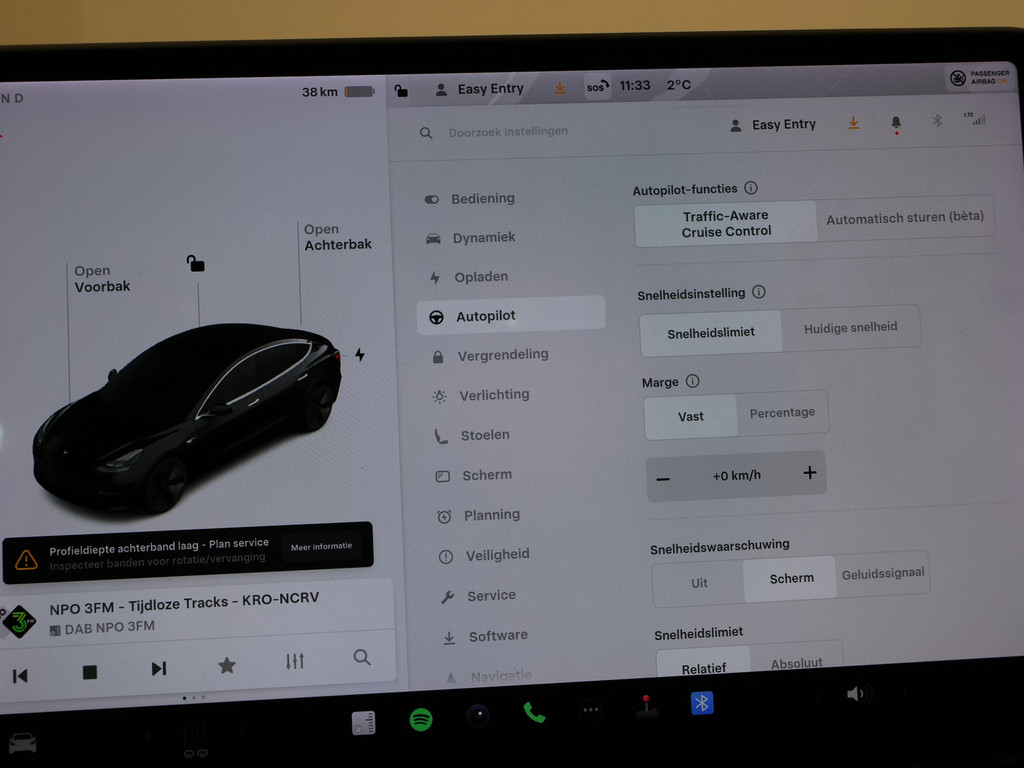Go to Vergrendeling settings
Image resolution: width=1024 pixels, height=768 pixels.
click(x=502, y=355)
